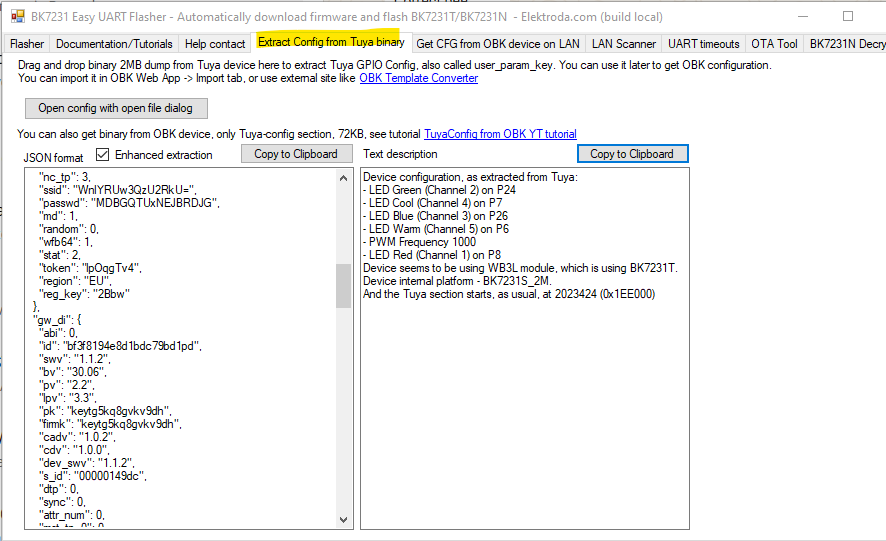This screenshot has width=886, height=541.
Task: Click the "swv": "1.1.2" line
Action: pos(75,359)
